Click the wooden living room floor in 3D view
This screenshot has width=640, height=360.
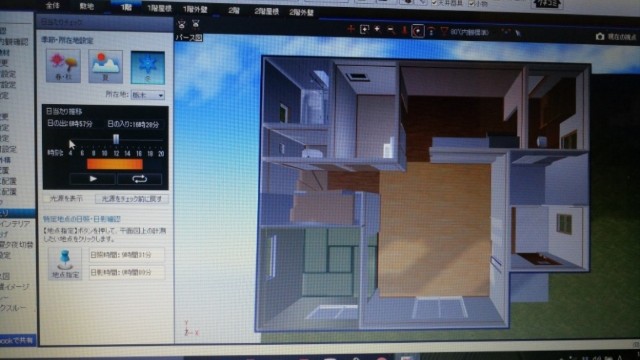435,229
